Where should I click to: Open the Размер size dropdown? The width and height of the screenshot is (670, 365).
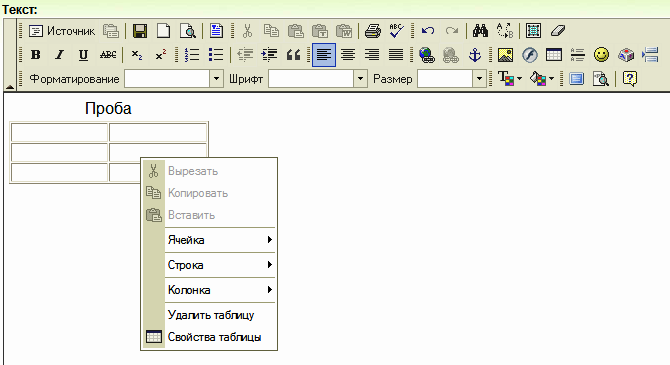pos(452,79)
